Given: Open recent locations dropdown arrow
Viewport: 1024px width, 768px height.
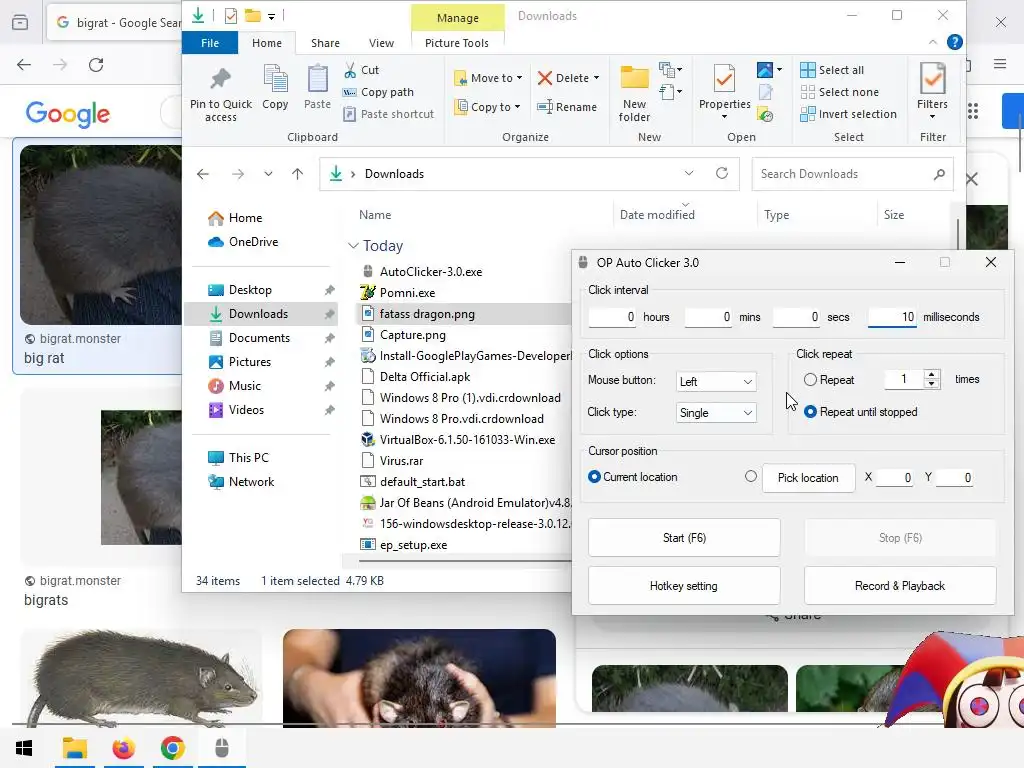Looking at the screenshot, I should (x=268, y=174).
